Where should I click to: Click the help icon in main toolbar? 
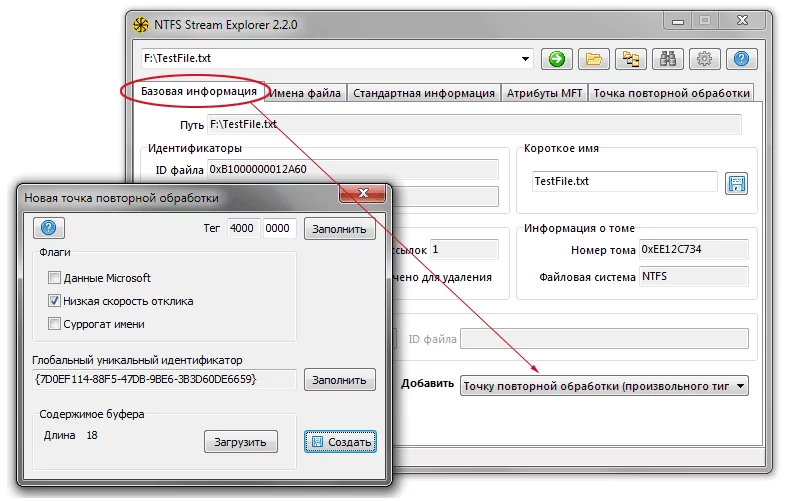[741, 59]
